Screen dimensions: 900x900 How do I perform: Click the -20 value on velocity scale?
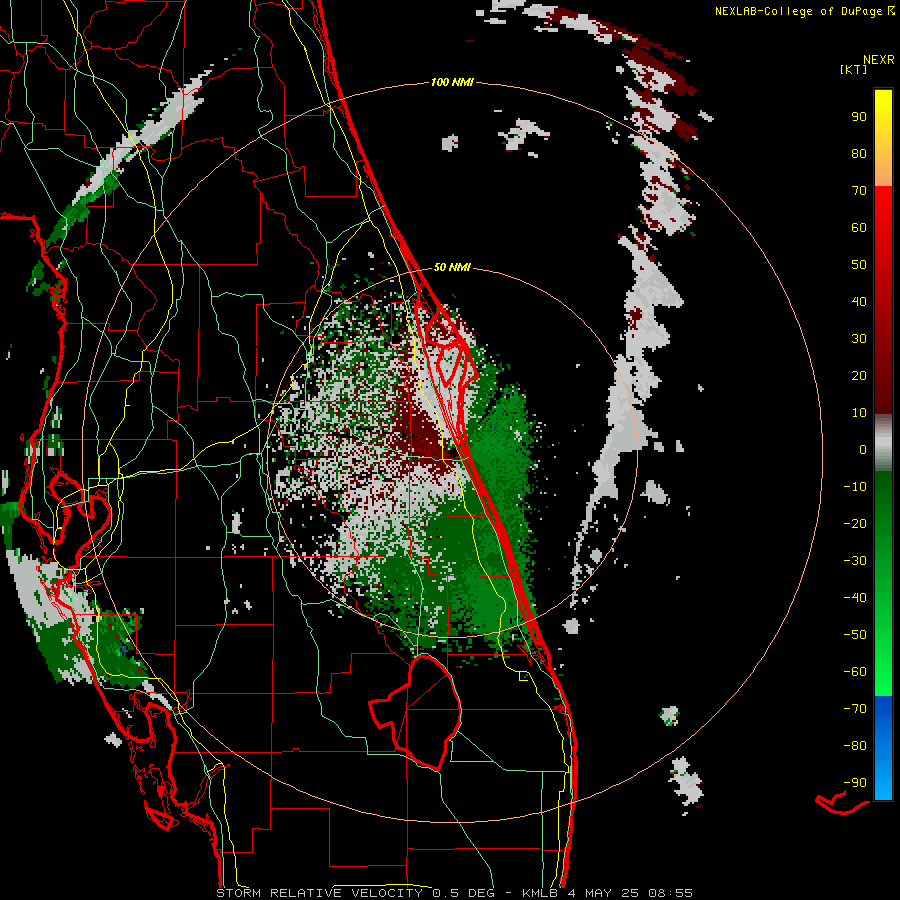[x=855, y=524]
